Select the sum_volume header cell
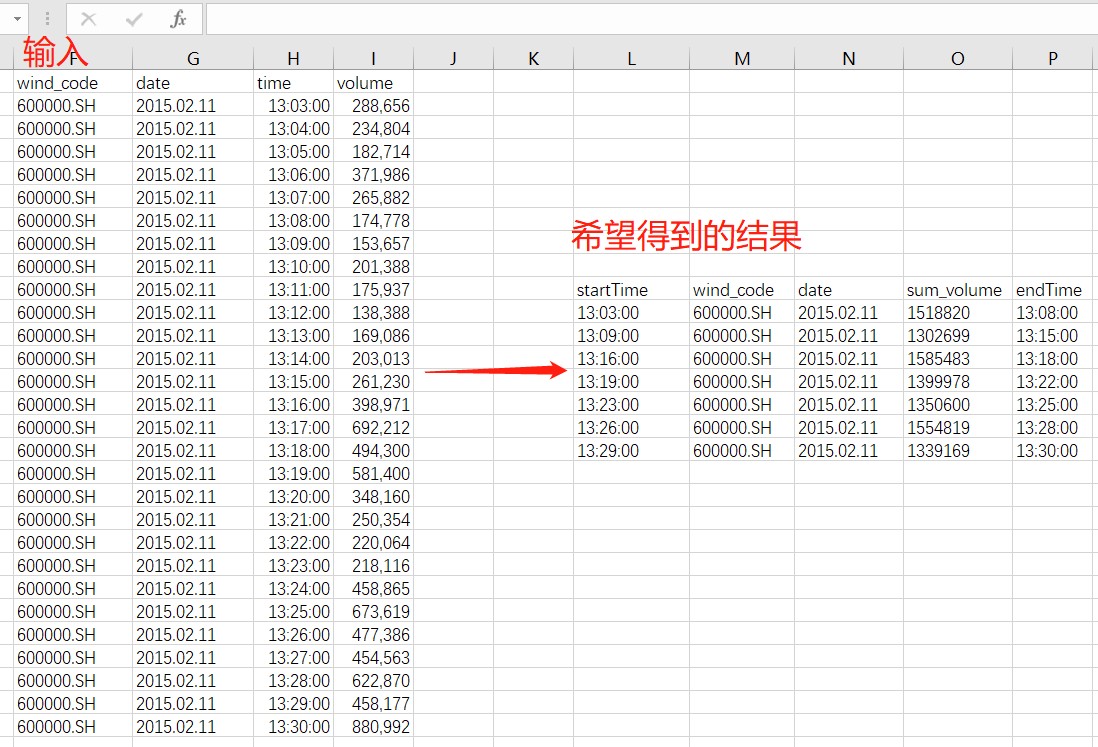 tap(954, 290)
